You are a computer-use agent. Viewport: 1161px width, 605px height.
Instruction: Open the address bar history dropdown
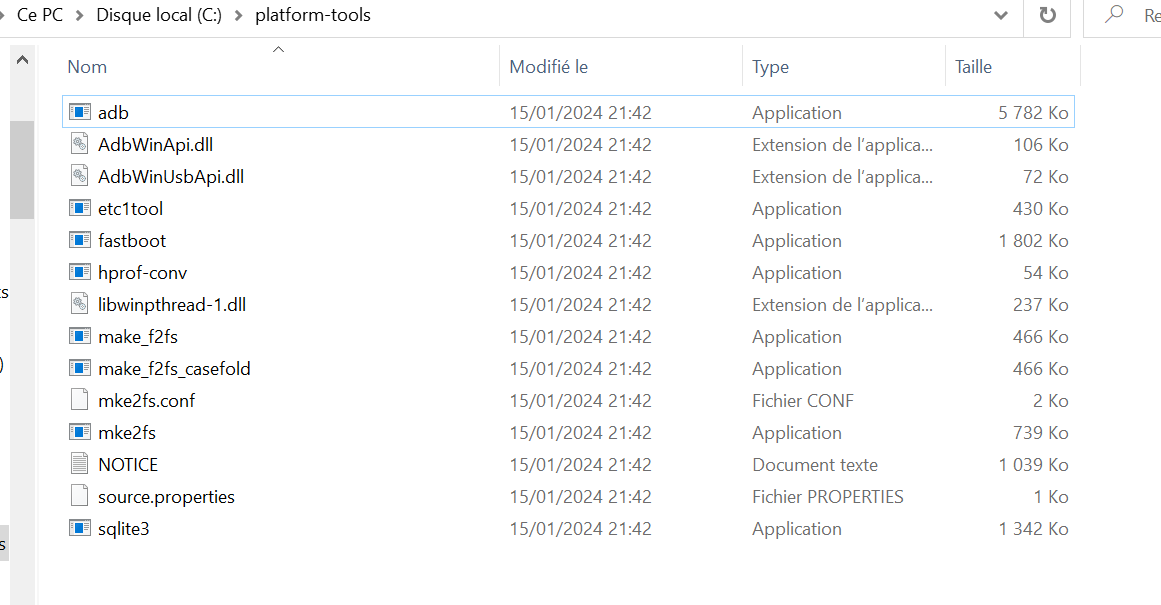(1000, 16)
